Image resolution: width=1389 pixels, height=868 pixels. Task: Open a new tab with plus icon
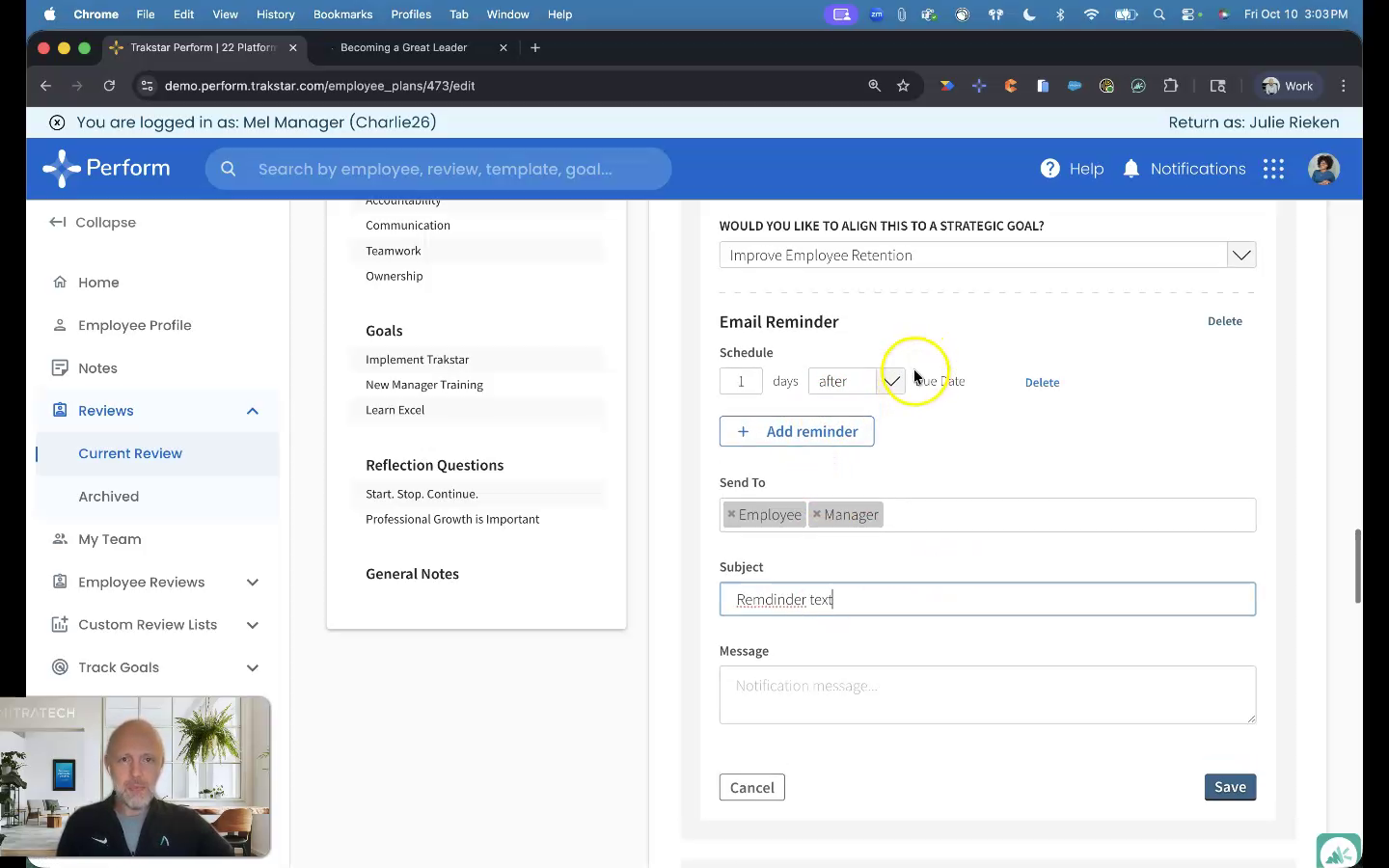click(535, 47)
